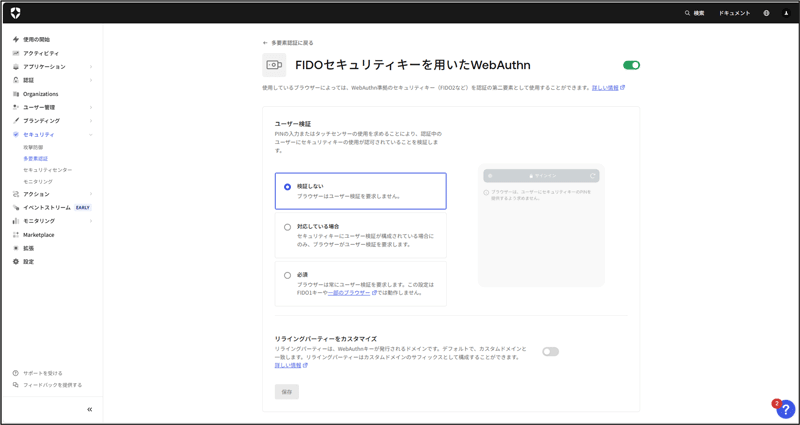Collapse the セキュリティ chevron
Screen dimensions: 800x425
click(x=91, y=135)
